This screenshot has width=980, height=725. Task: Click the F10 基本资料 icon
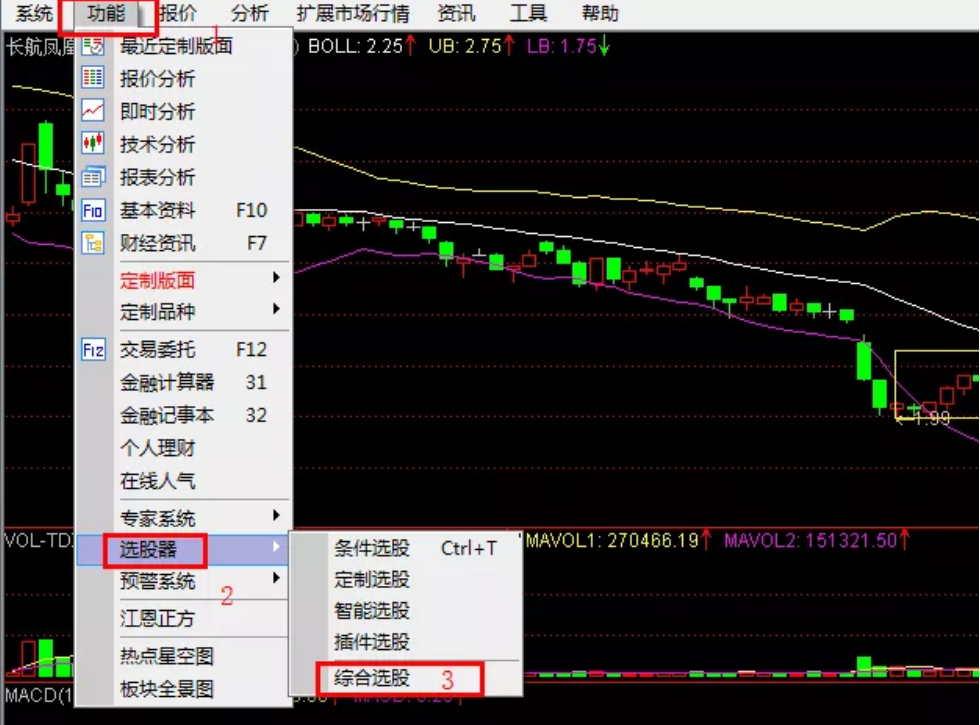(93, 210)
